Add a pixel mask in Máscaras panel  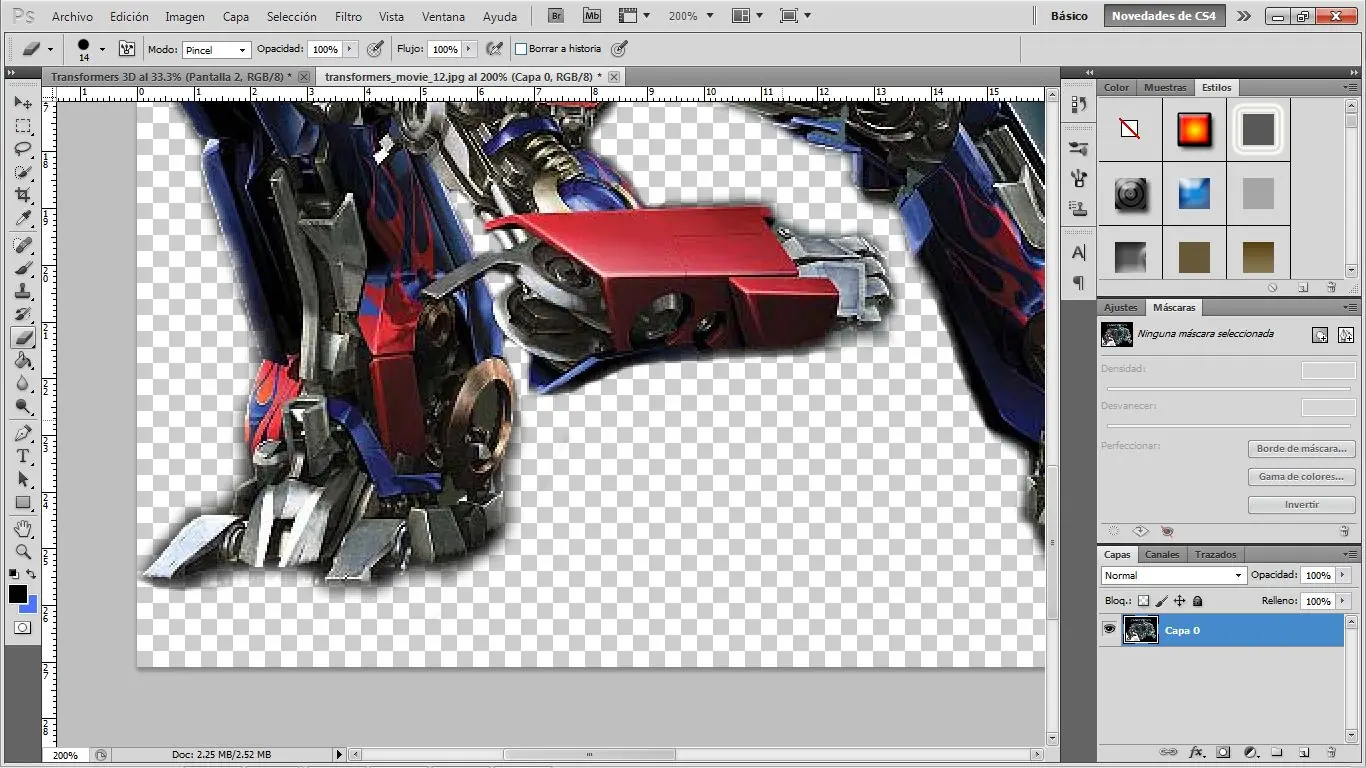pos(1320,335)
